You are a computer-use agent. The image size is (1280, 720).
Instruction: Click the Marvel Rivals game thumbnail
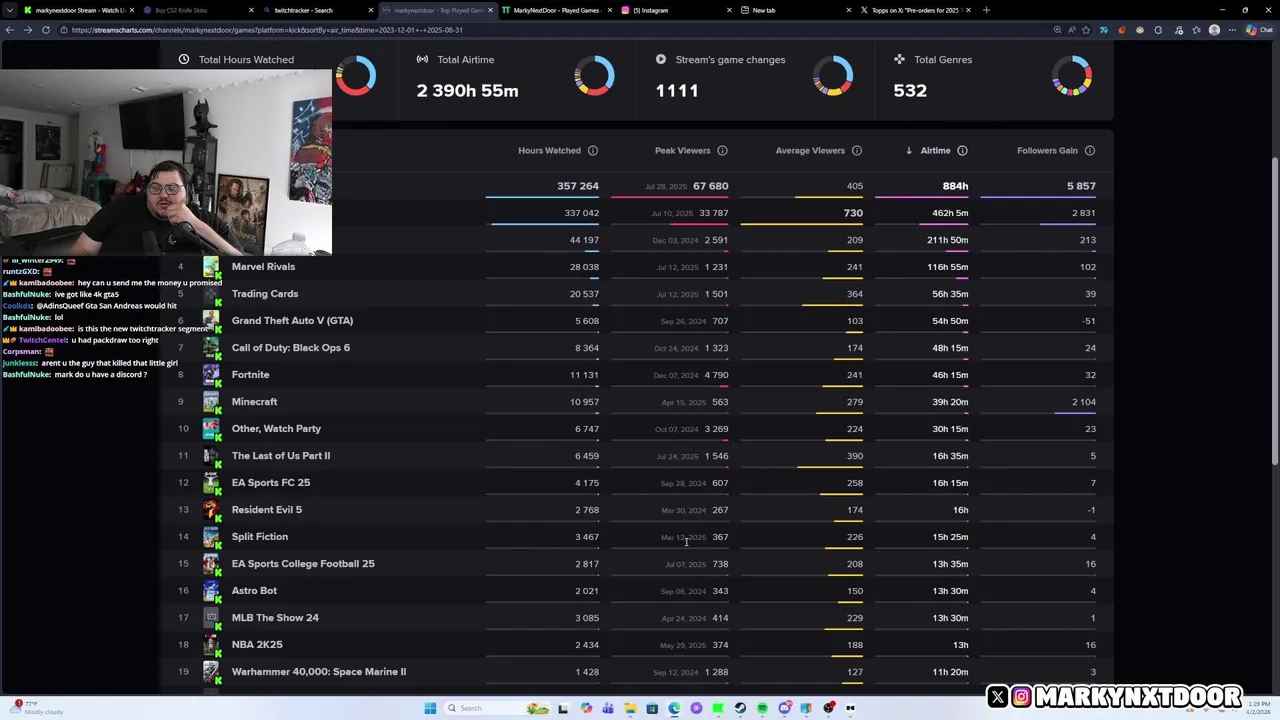[x=211, y=267]
